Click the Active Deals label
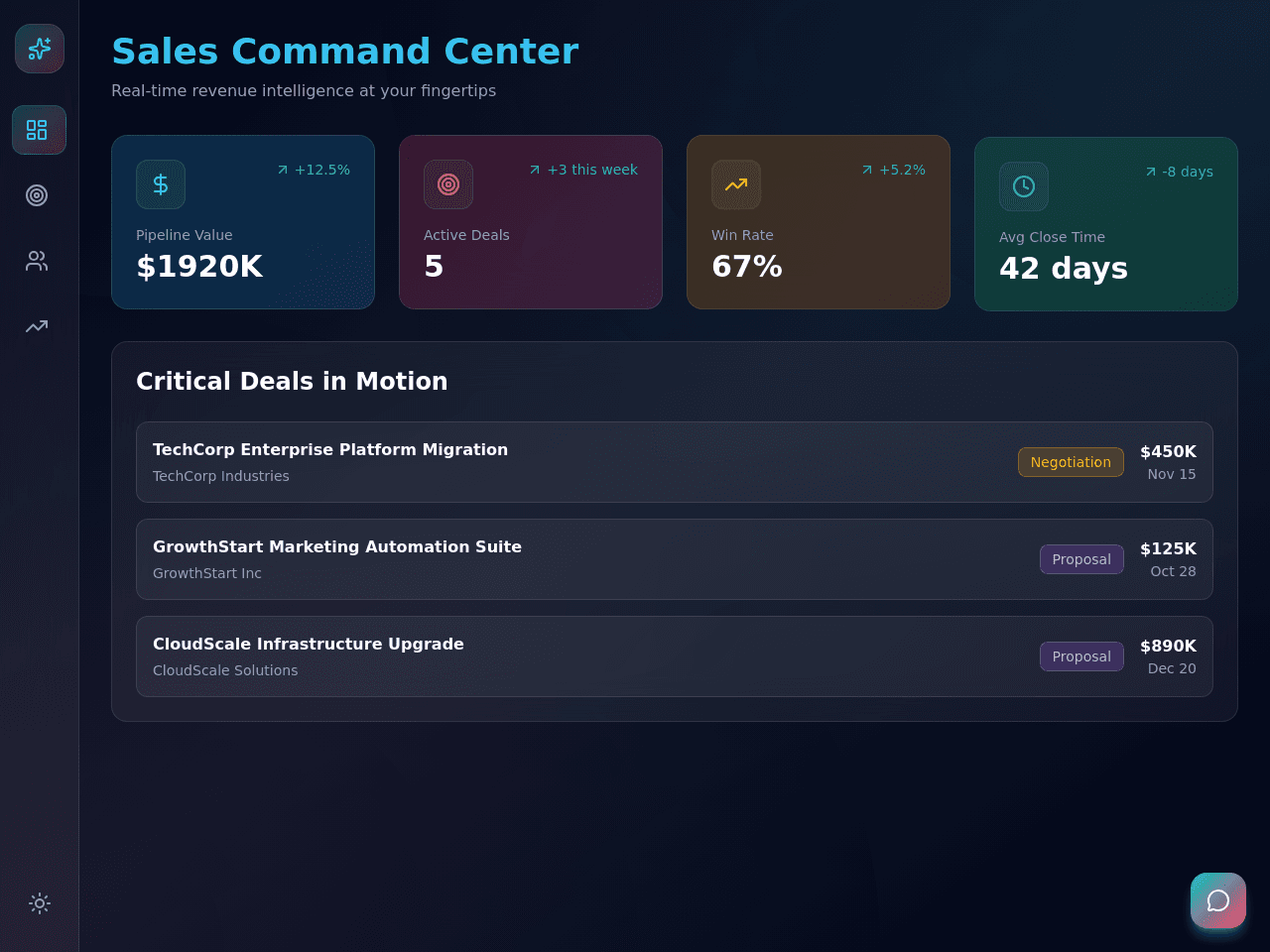 pyautogui.click(x=466, y=235)
